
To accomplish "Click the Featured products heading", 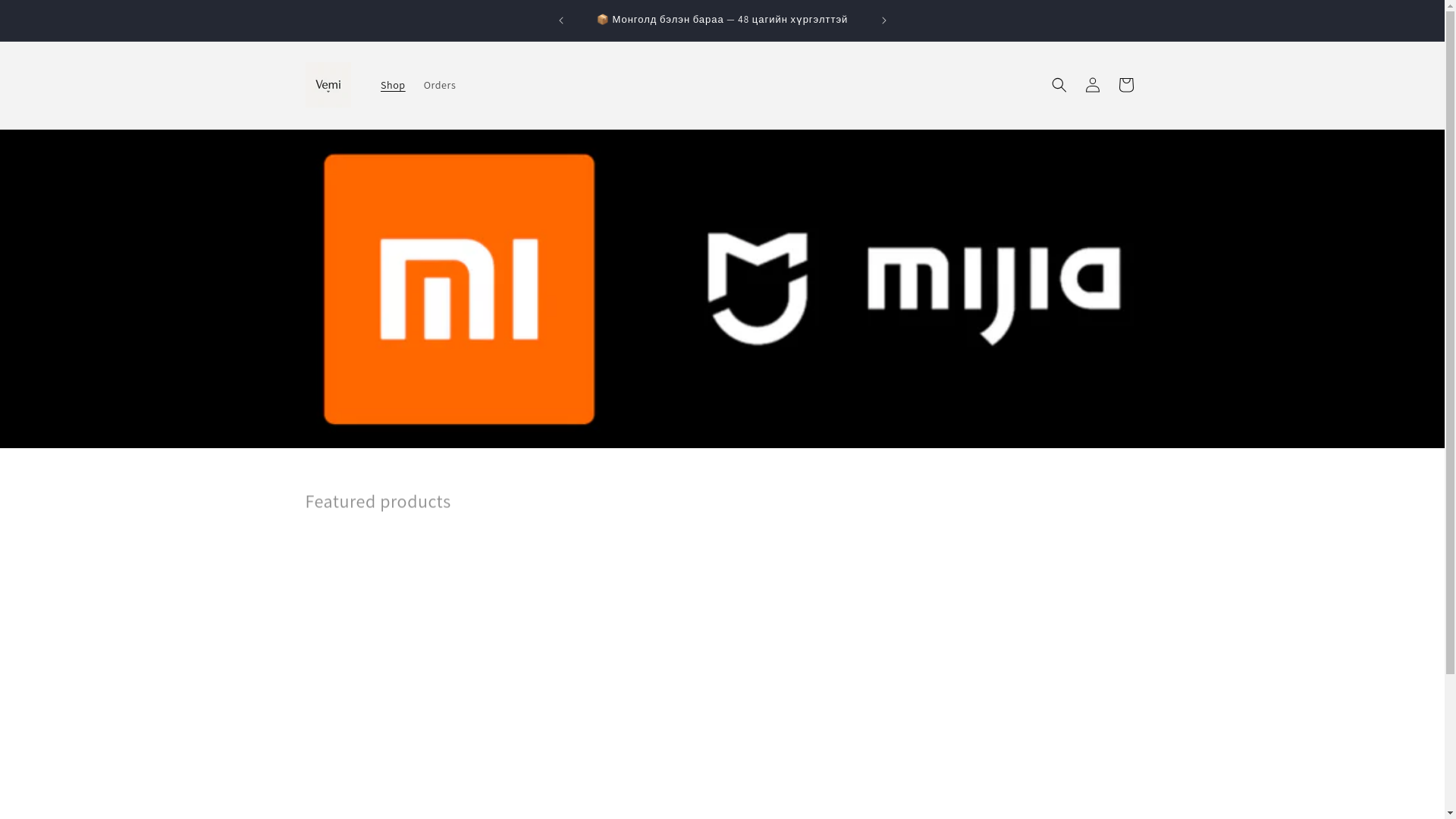I will (x=378, y=501).
